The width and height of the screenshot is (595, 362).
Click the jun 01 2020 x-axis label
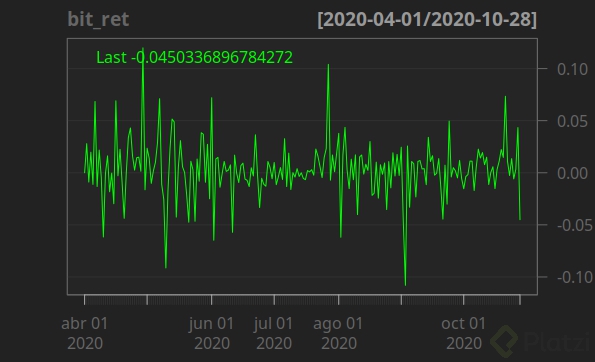tap(211, 334)
